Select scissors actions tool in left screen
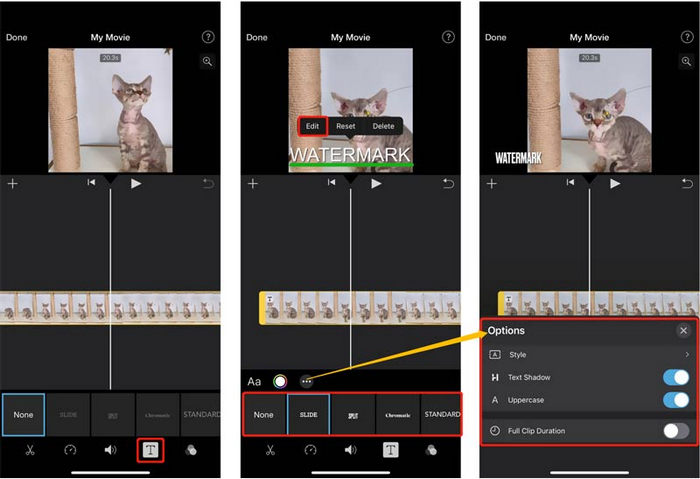700x479 pixels. (x=30, y=450)
